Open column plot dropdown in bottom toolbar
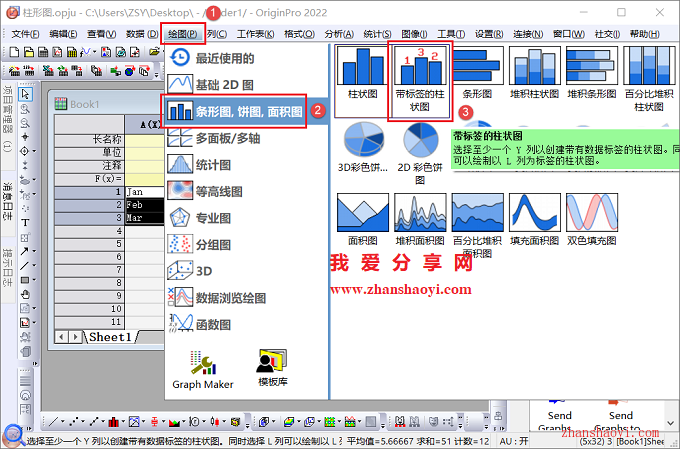The width and height of the screenshot is (680, 449). tap(123, 421)
